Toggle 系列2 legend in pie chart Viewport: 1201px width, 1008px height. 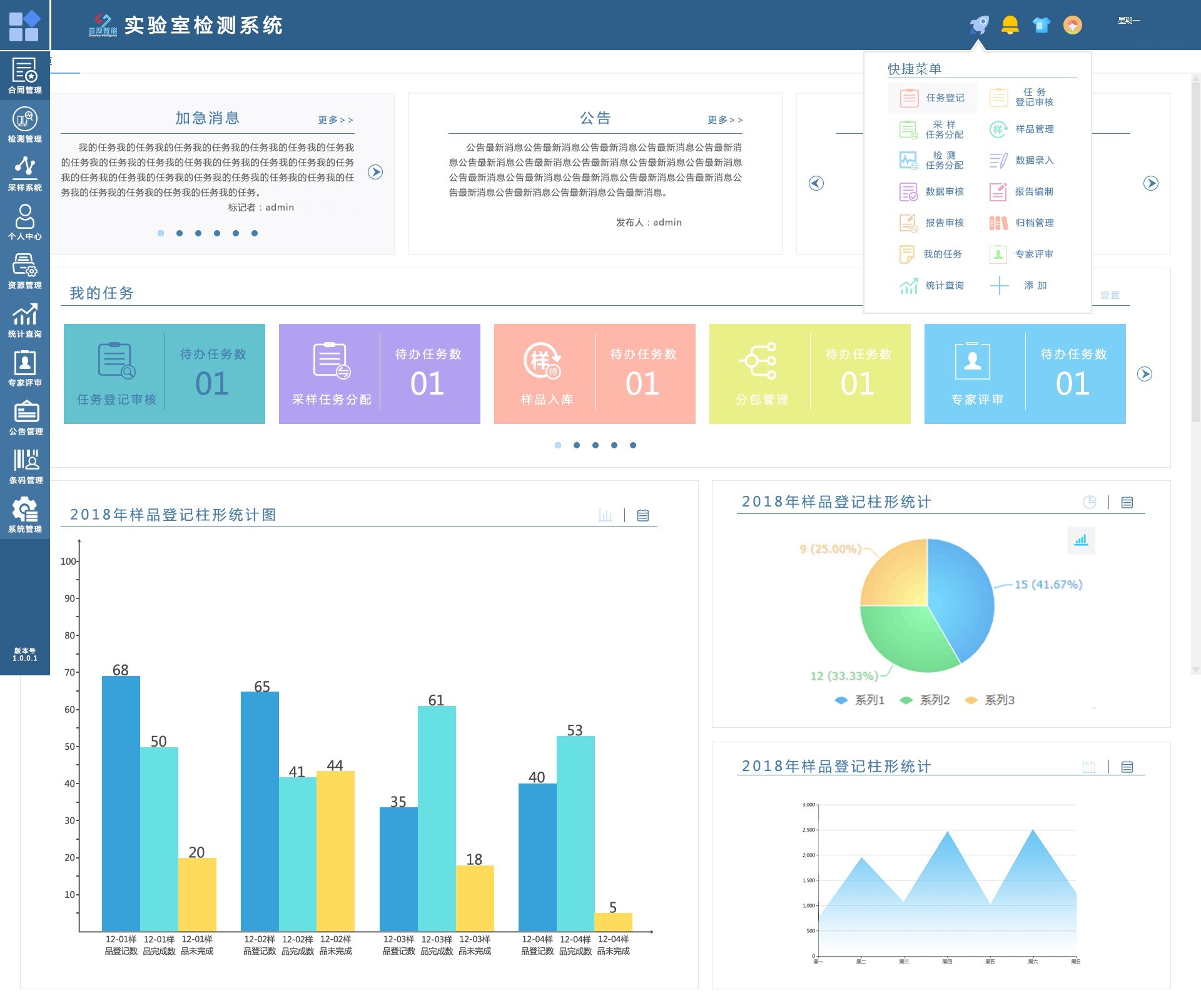[x=925, y=700]
